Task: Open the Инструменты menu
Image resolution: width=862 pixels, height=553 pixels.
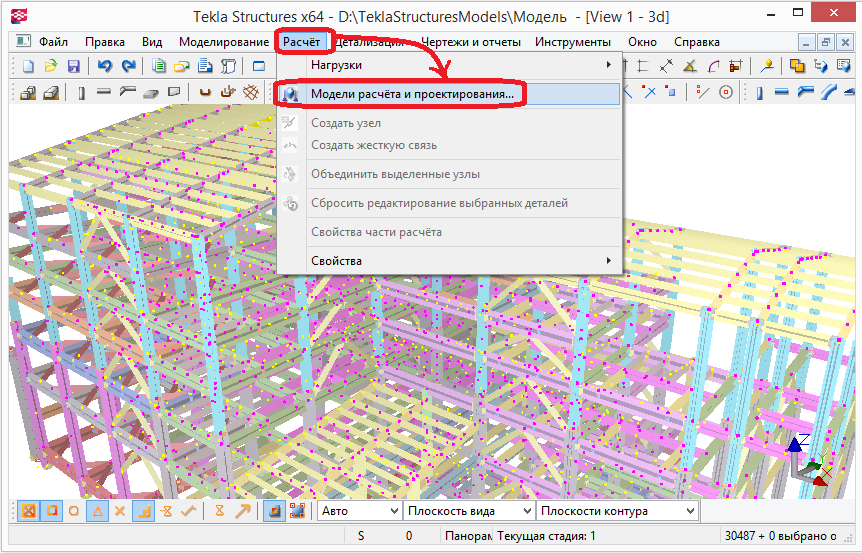Action: [x=573, y=42]
